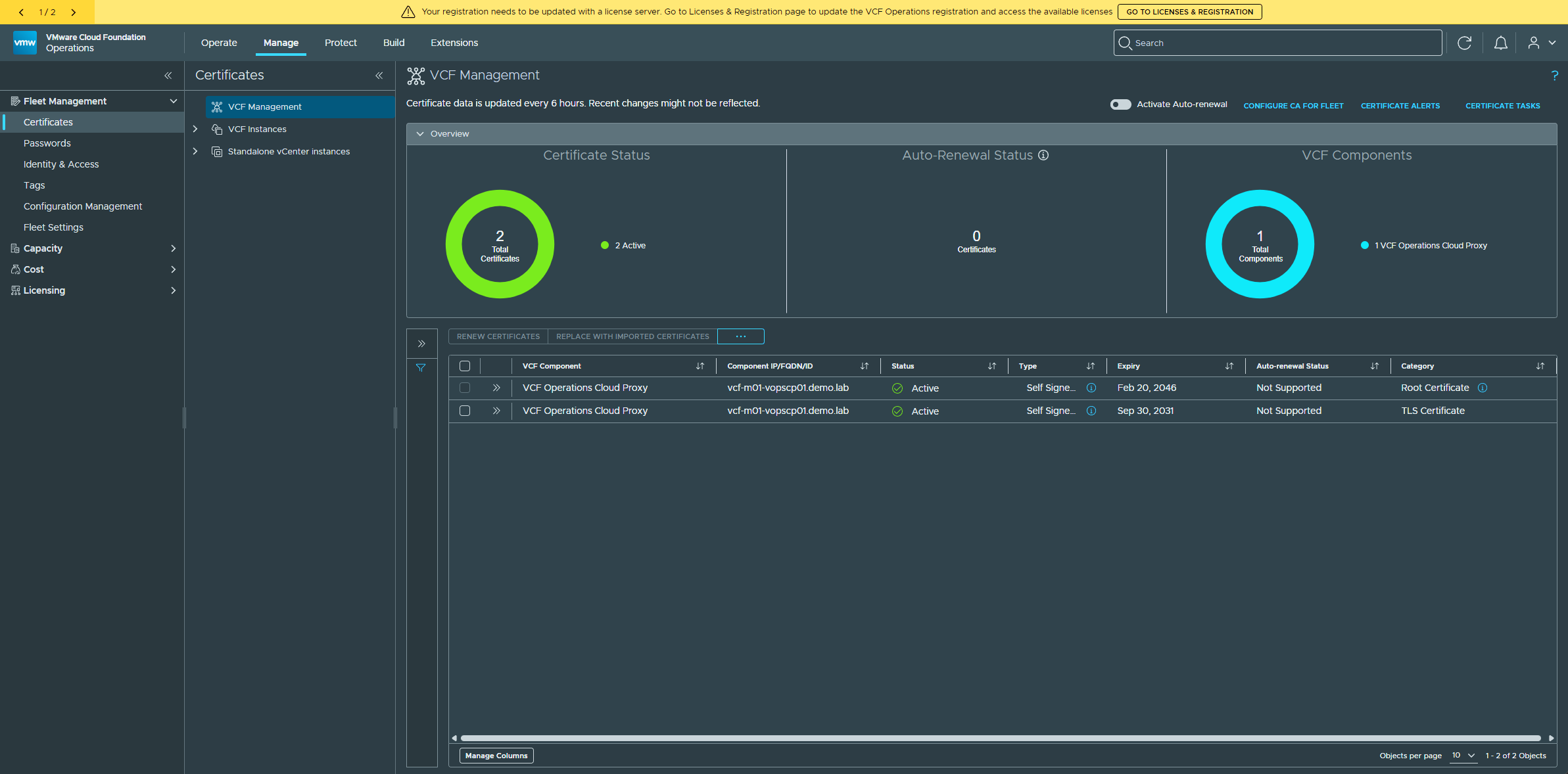The width and height of the screenshot is (1568, 774).
Task: Open the user account menu
Action: tap(1542, 43)
